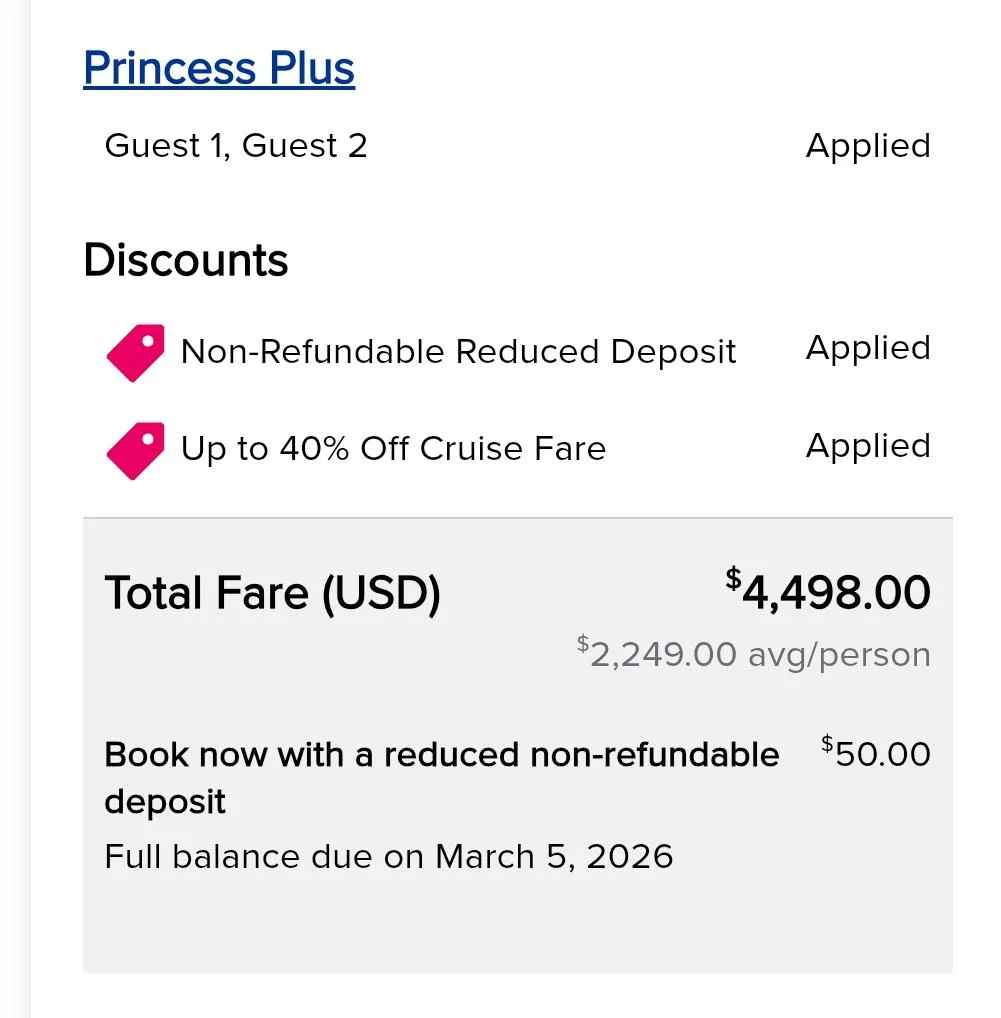The image size is (1001, 1018).
Task: Select the Non-Refundable Reduced Deposit discount text
Action: pos(458,352)
